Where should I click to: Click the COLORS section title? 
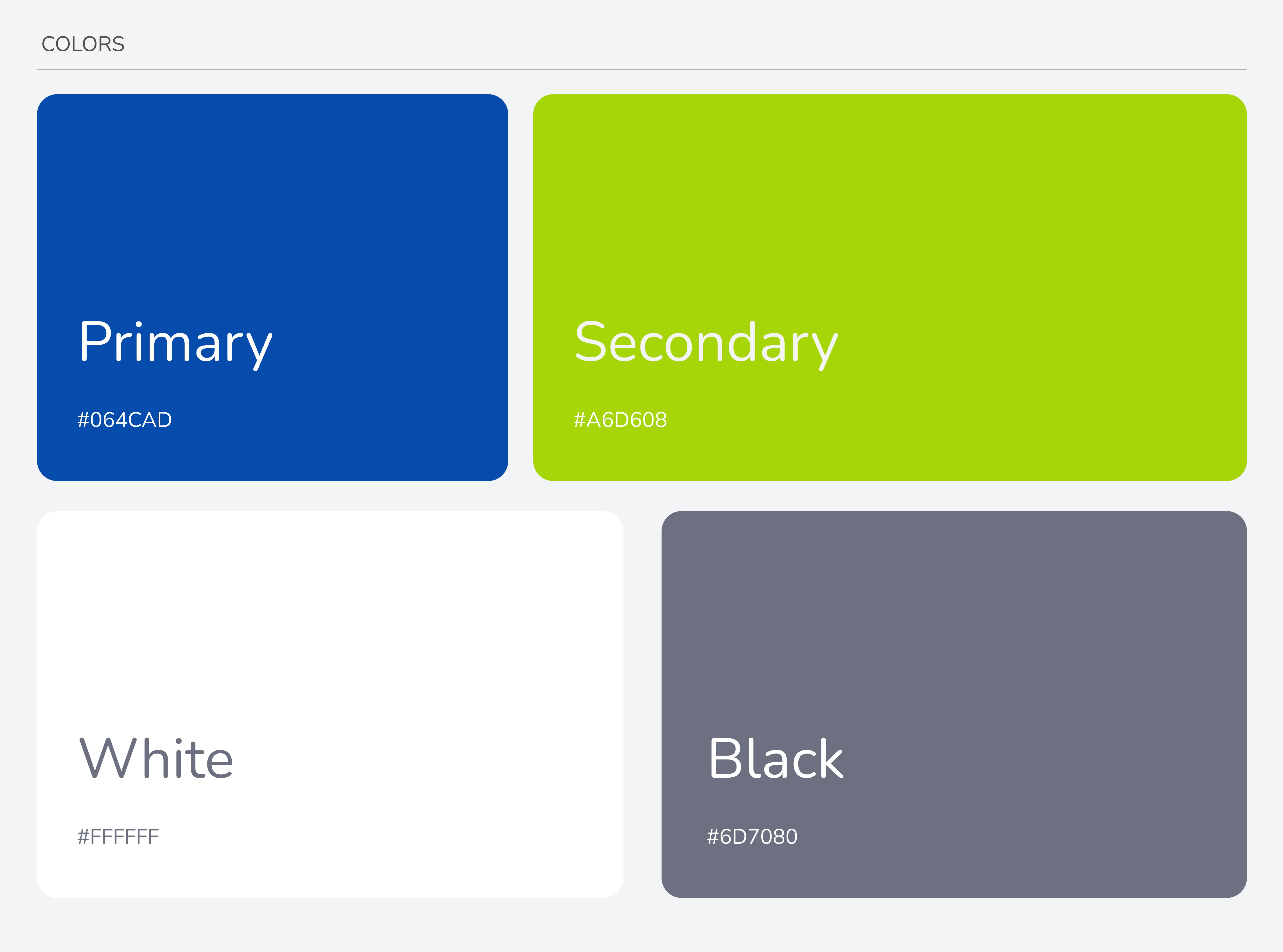pyautogui.click(x=83, y=44)
